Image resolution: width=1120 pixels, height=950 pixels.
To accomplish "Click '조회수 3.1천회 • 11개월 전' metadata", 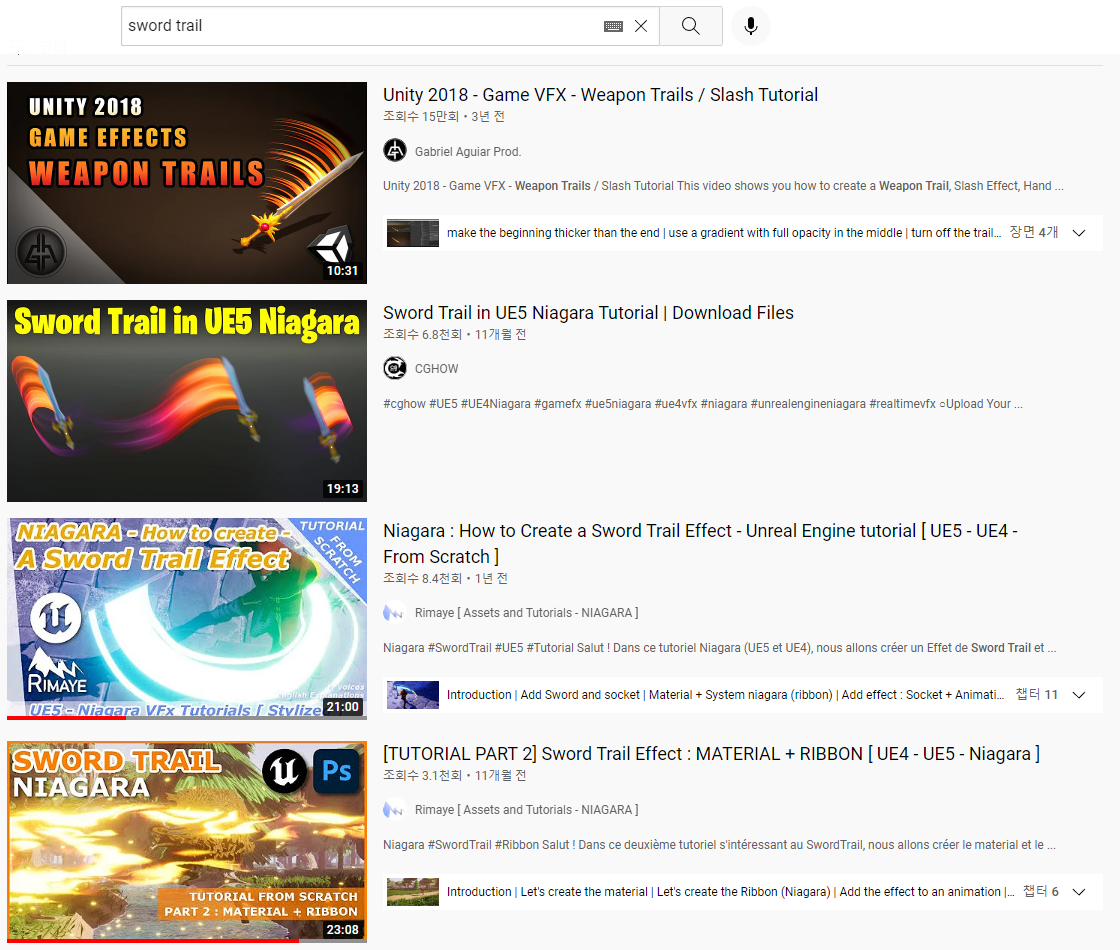I will pos(454,776).
